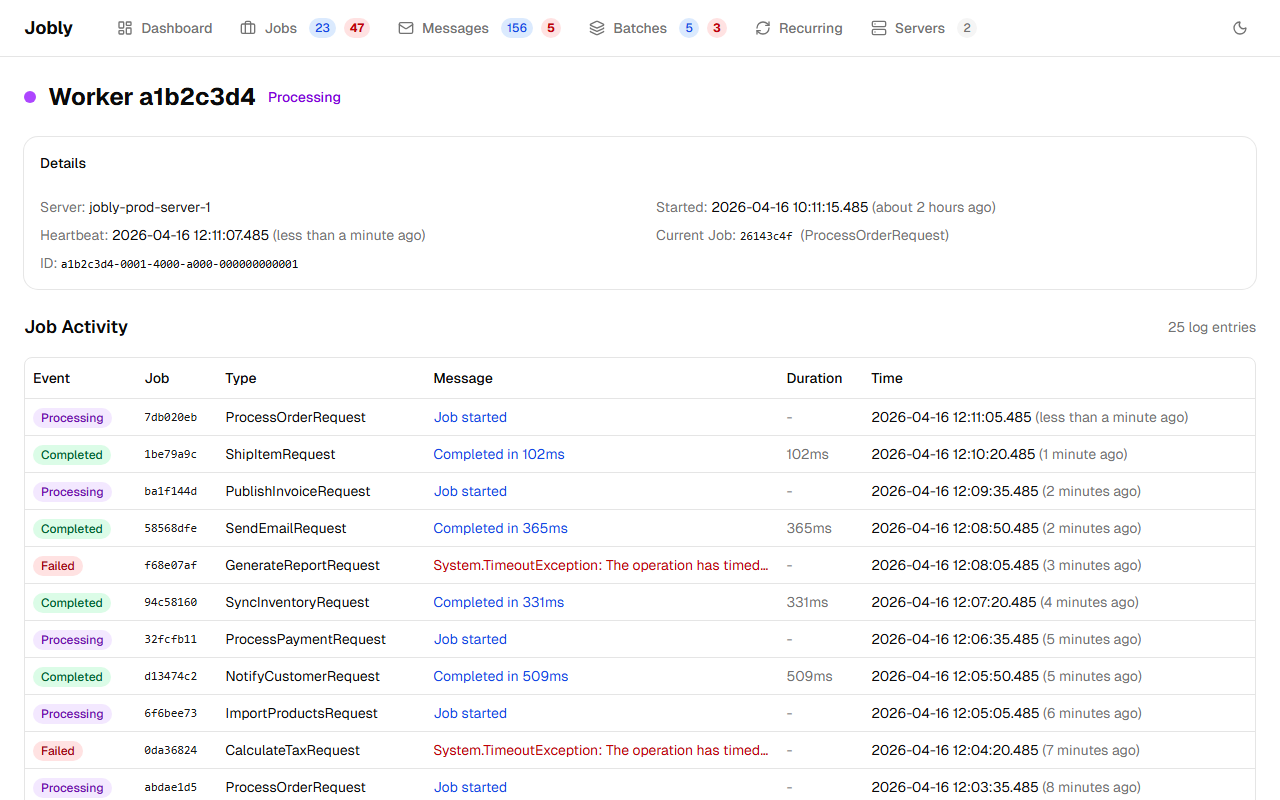Viewport: 1280px width, 800px height.
Task: Click the Recurring refresh icon
Action: 763,28
